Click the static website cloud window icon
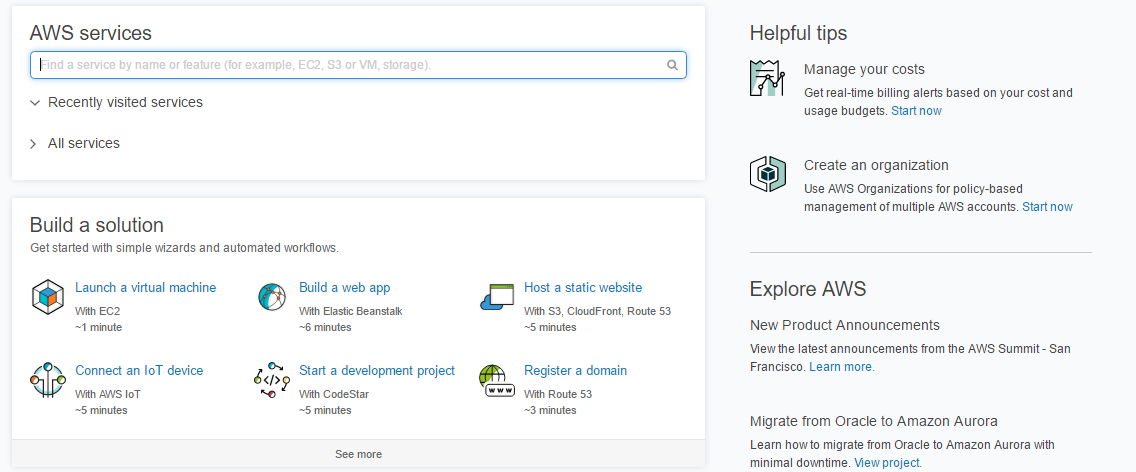The height and width of the screenshot is (472, 1136). click(x=496, y=297)
